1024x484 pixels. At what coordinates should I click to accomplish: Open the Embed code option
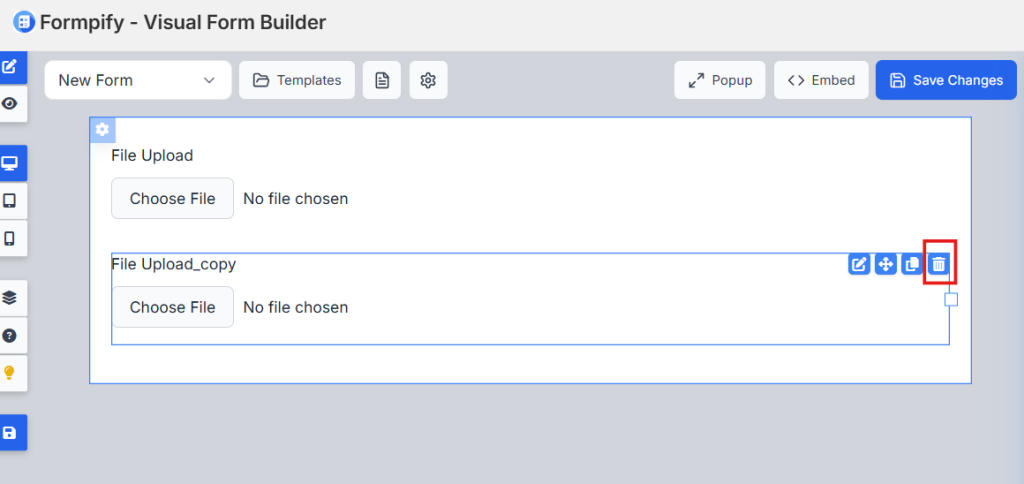click(821, 80)
